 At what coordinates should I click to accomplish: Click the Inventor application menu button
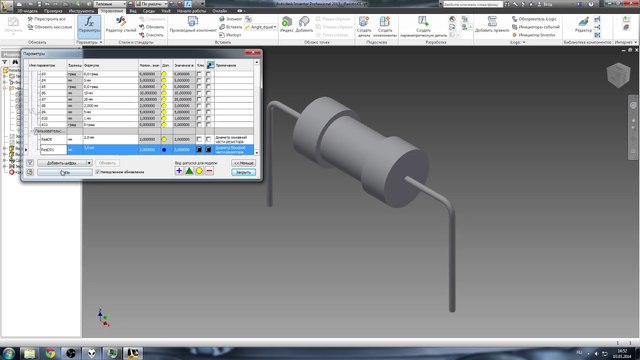click(x=6, y=6)
